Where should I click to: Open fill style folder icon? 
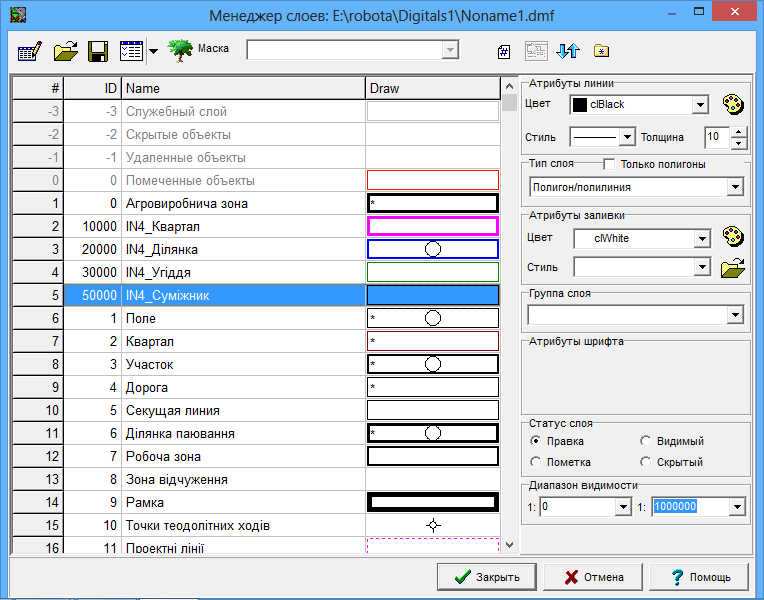pos(733,268)
